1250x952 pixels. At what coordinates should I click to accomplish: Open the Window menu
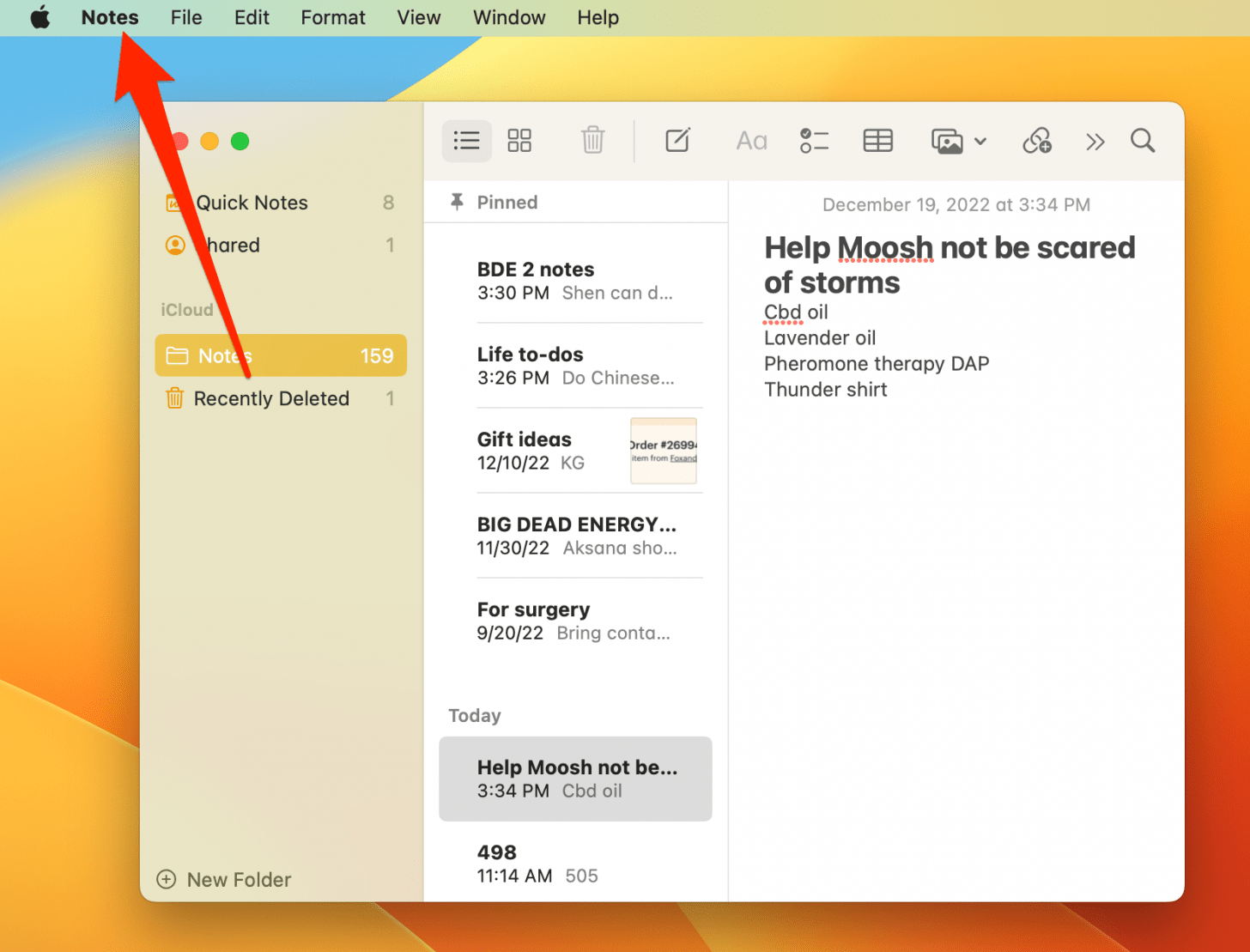(508, 17)
